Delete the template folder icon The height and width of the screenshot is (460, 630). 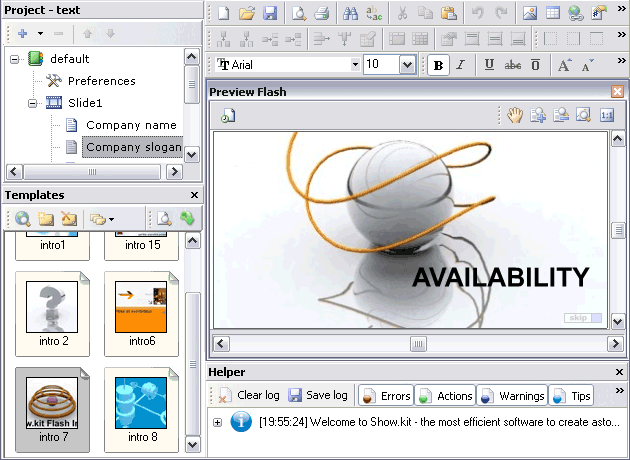click(69, 219)
